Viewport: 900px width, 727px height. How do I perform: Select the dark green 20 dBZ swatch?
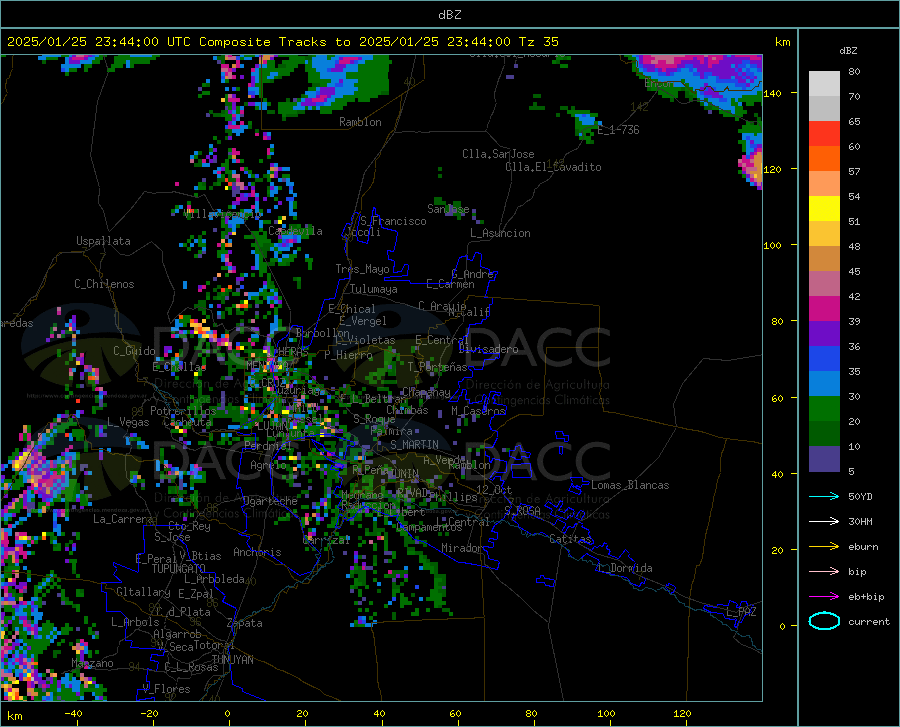[x=824, y=434]
